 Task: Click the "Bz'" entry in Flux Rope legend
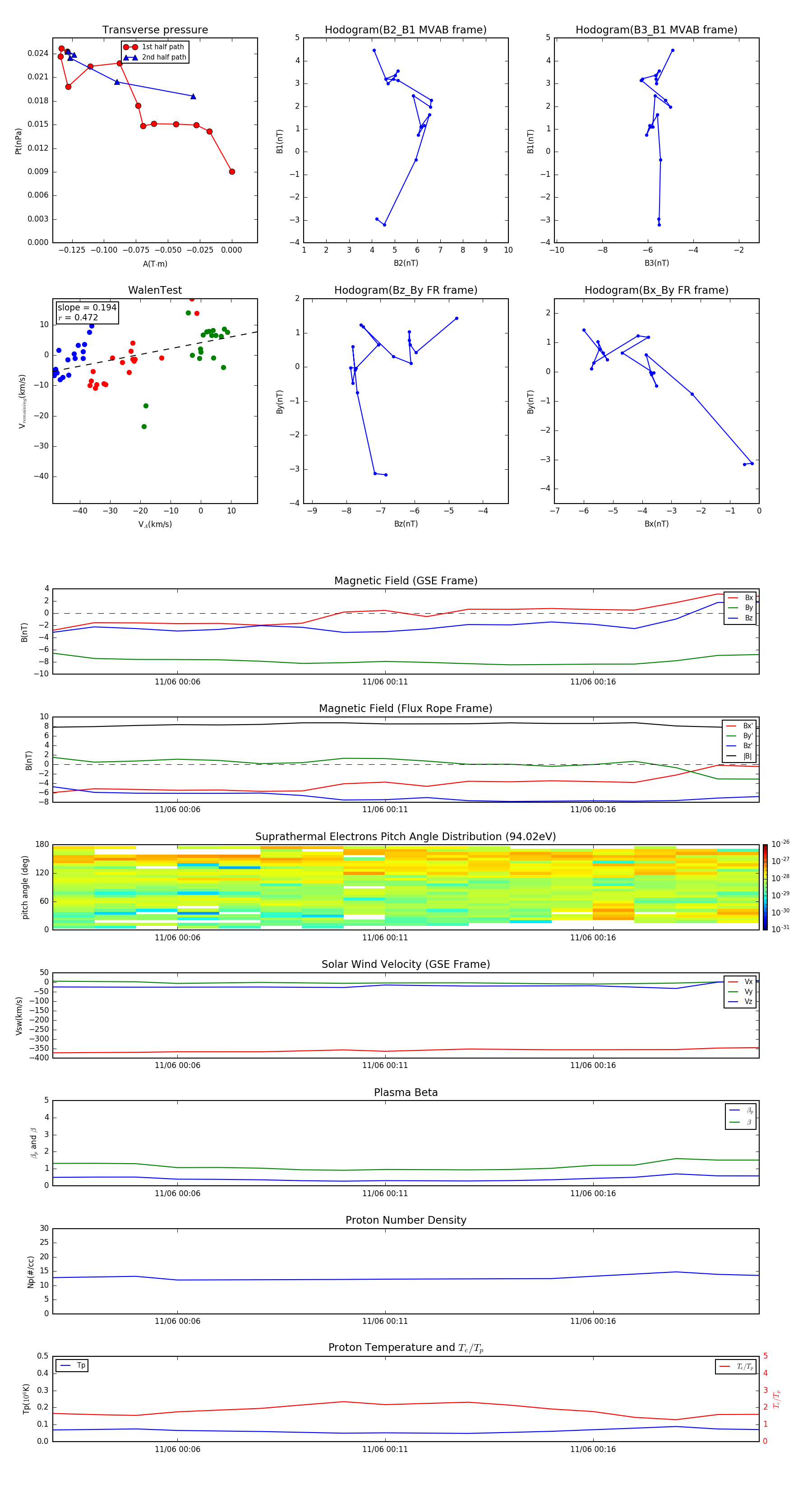[x=740, y=746]
